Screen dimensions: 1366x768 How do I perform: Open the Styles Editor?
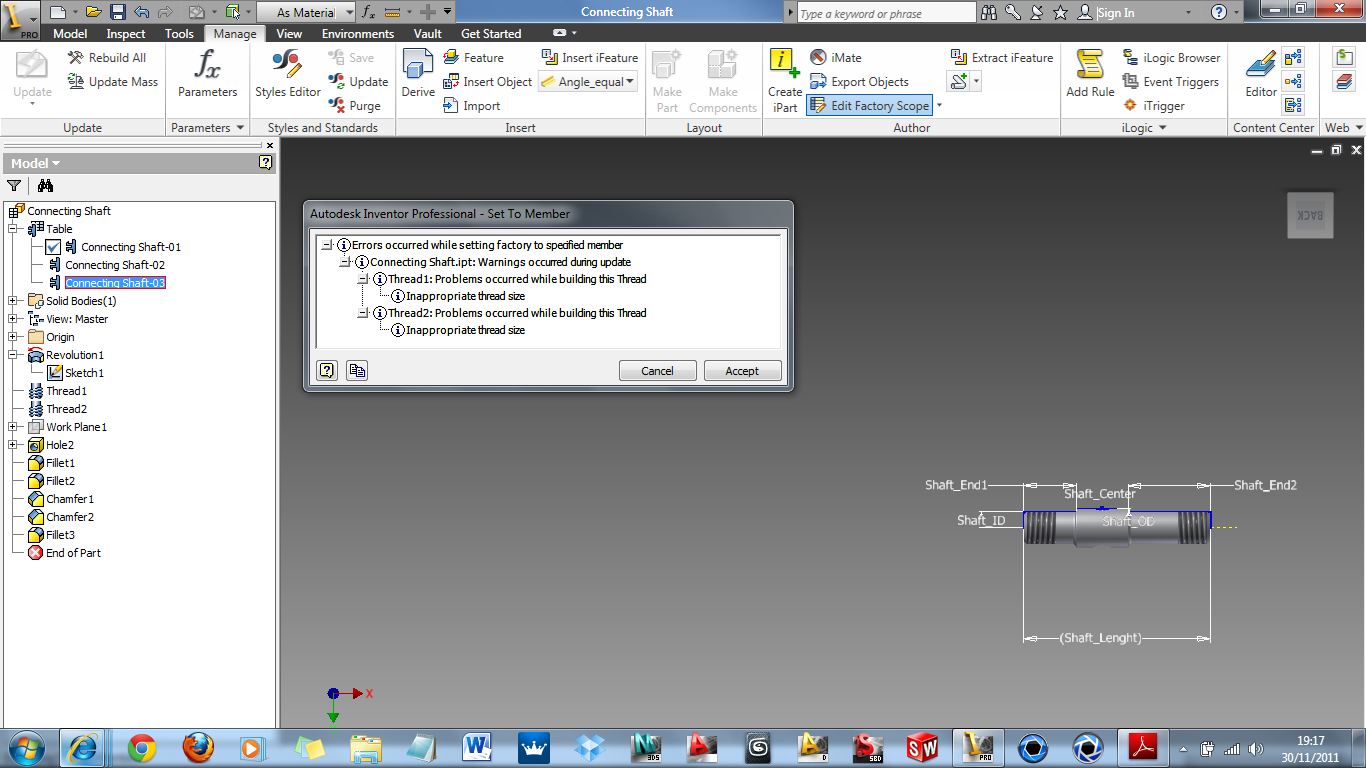click(288, 76)
